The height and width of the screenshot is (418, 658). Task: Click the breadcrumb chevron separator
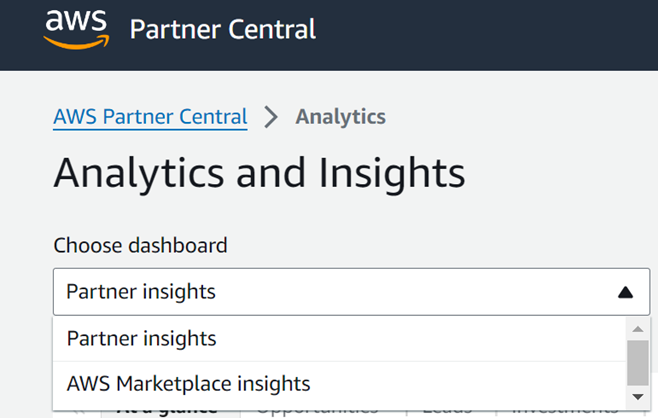tap(271, 117)
